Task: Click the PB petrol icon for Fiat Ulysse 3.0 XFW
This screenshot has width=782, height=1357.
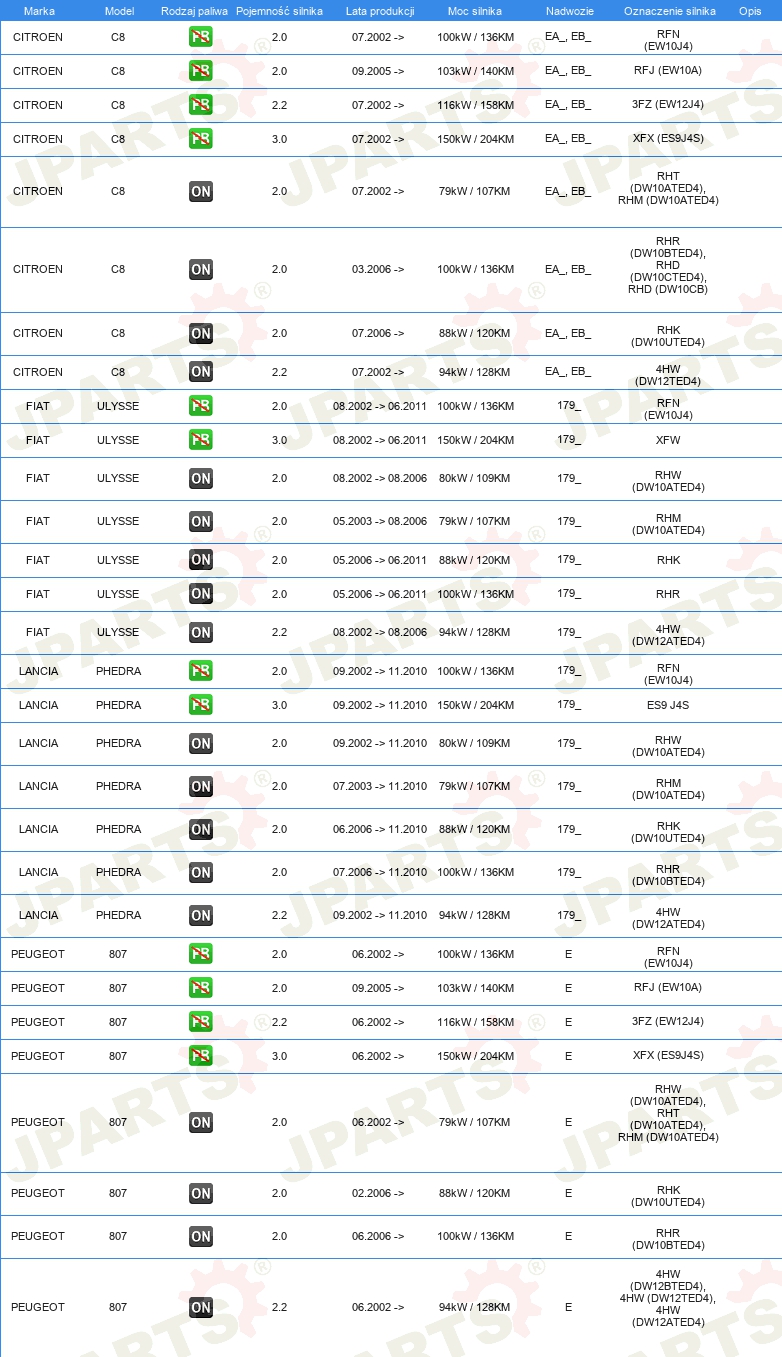Action: pyautogui.click(x=201, y=440)
